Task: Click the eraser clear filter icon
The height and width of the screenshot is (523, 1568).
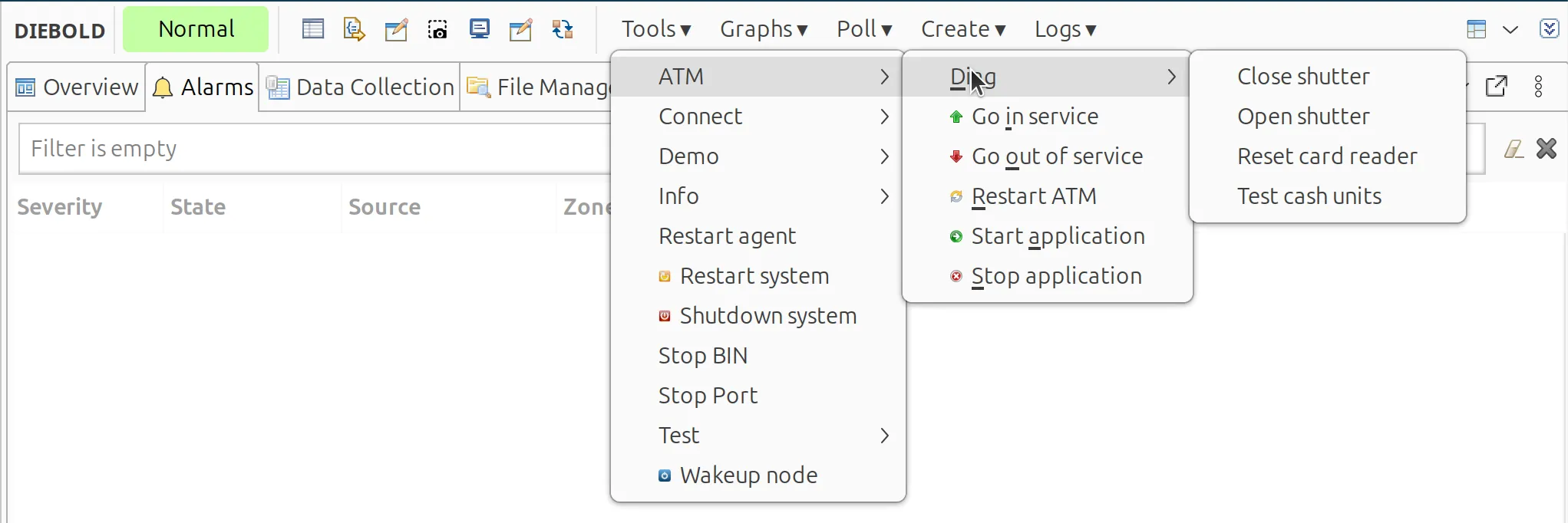Action: click(1514, 149)
